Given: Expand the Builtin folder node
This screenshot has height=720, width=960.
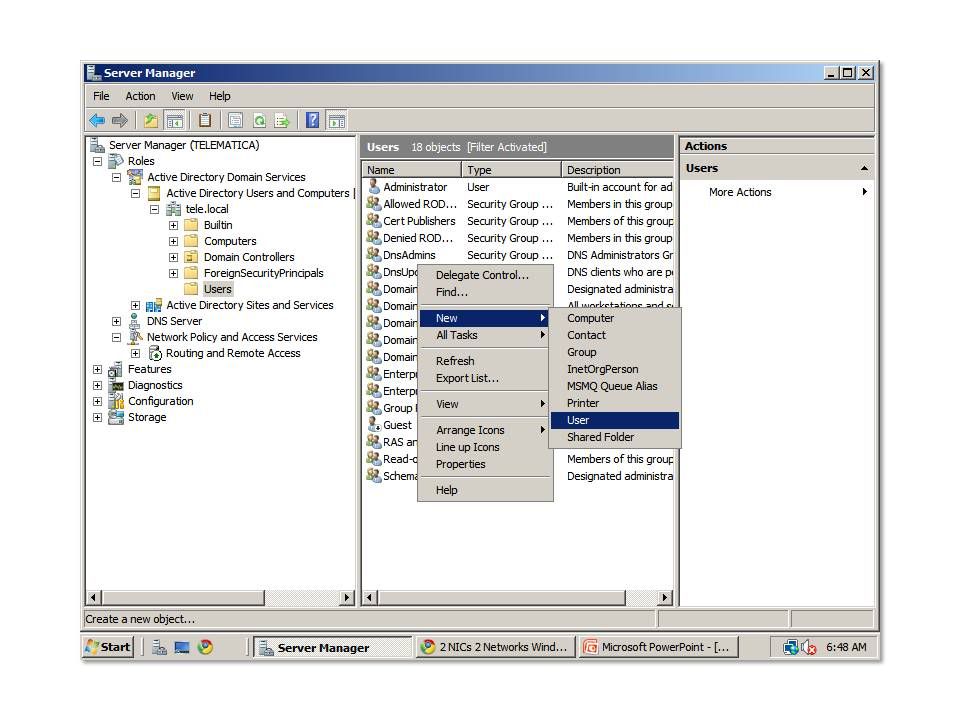Looking at the screenshot, I should [173, 225].
